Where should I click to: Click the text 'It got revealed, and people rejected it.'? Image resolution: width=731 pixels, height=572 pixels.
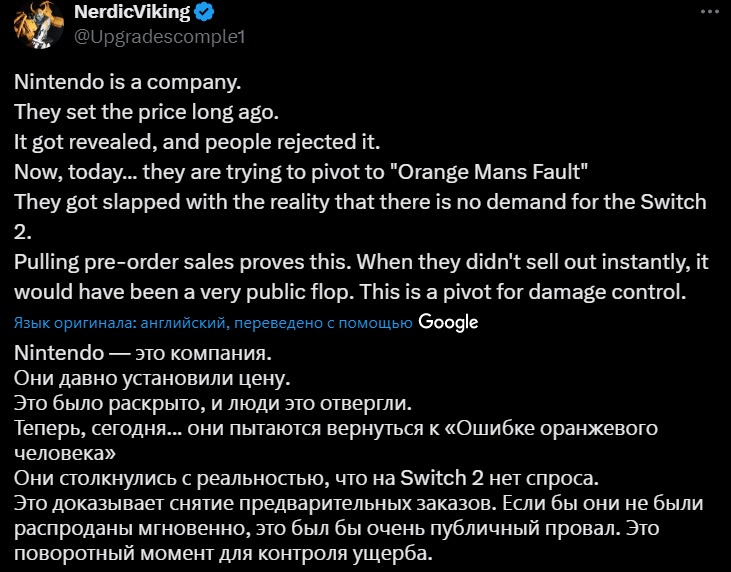[x=197, y=142]
